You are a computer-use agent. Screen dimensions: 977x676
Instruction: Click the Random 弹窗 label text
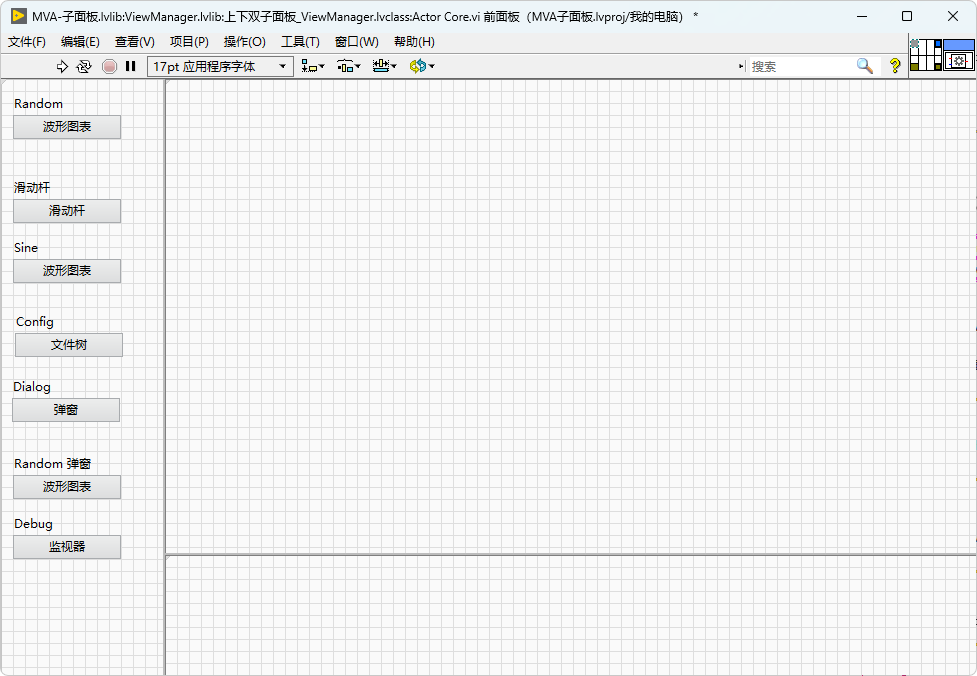pos(53,464)
